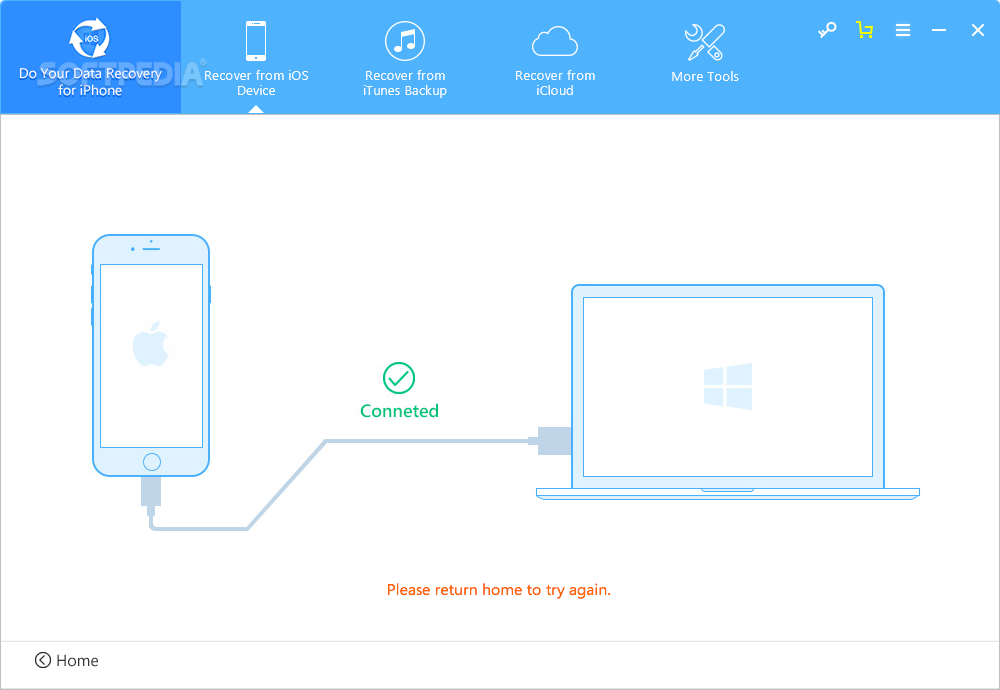Open the More Tools wrench icon
Viewport: 1000px width, 690px height.
705,42
